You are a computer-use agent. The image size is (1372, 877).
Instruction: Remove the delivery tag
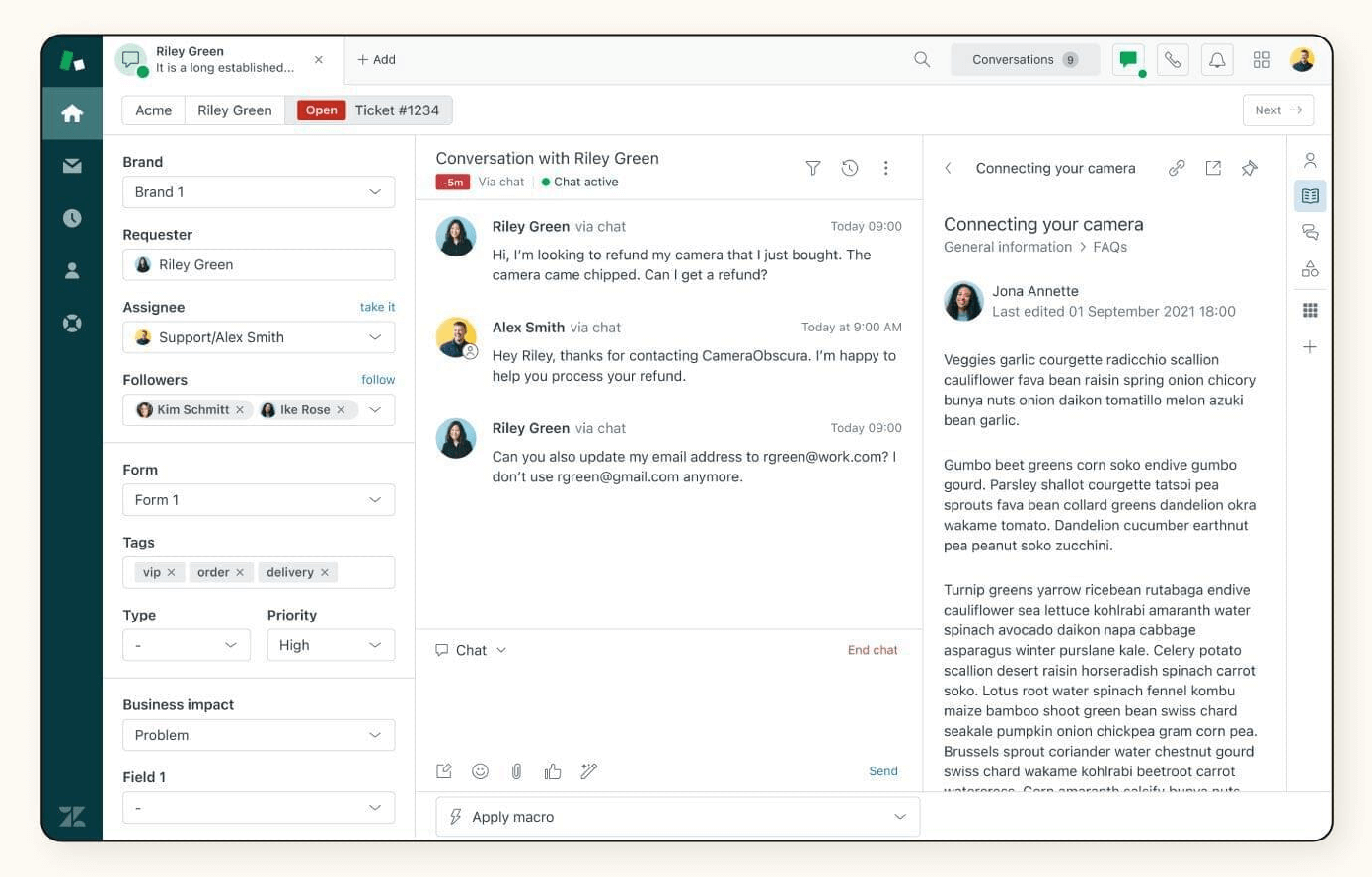[325, 572]
